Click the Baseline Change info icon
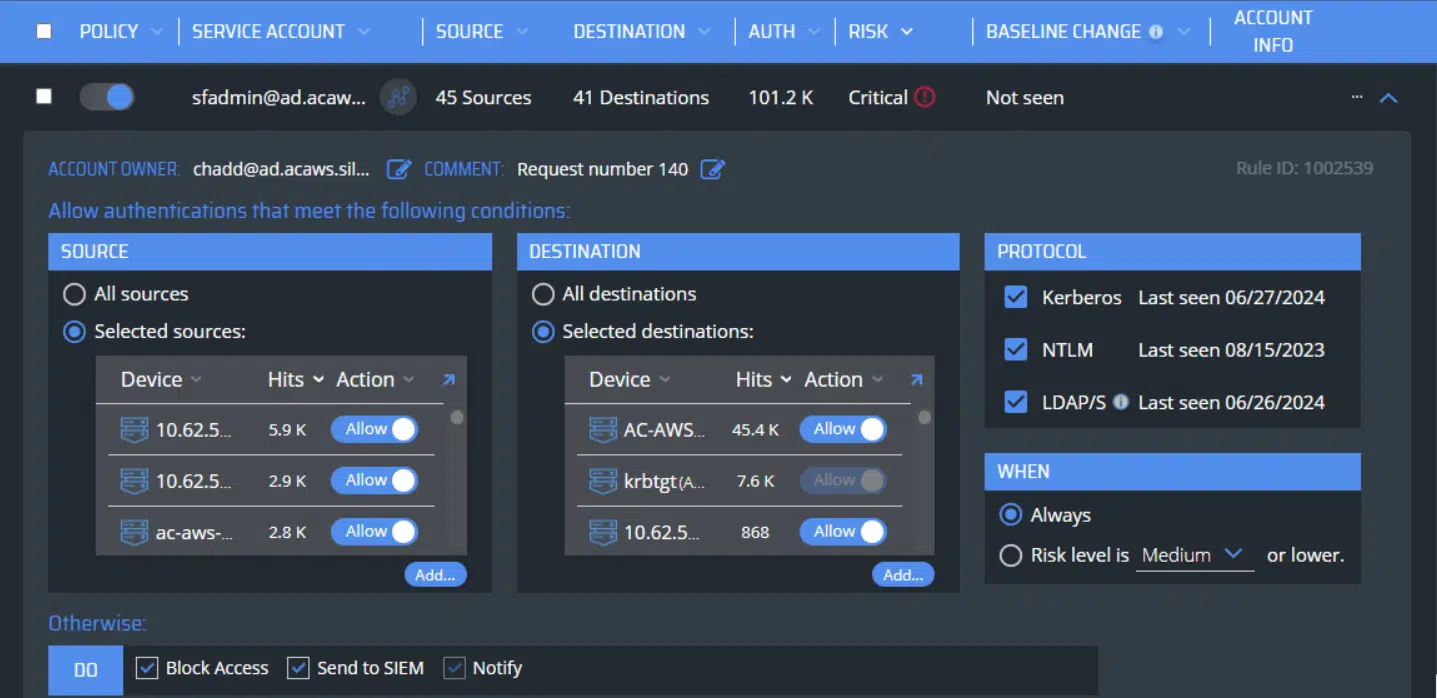This screenshot has width=1437, height=698. coord(1156,32)
